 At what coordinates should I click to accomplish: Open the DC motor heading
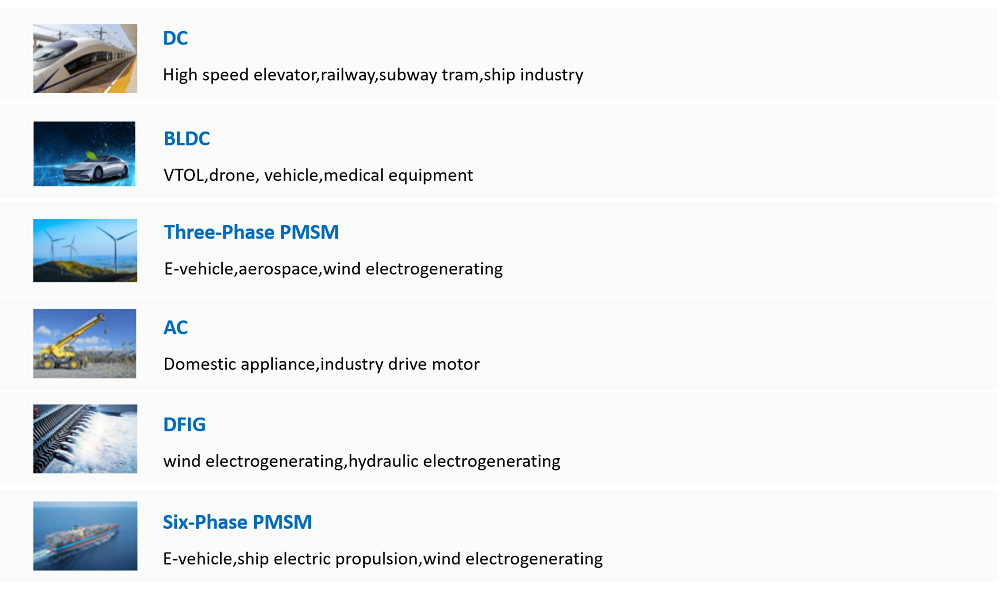click(175, 38)
